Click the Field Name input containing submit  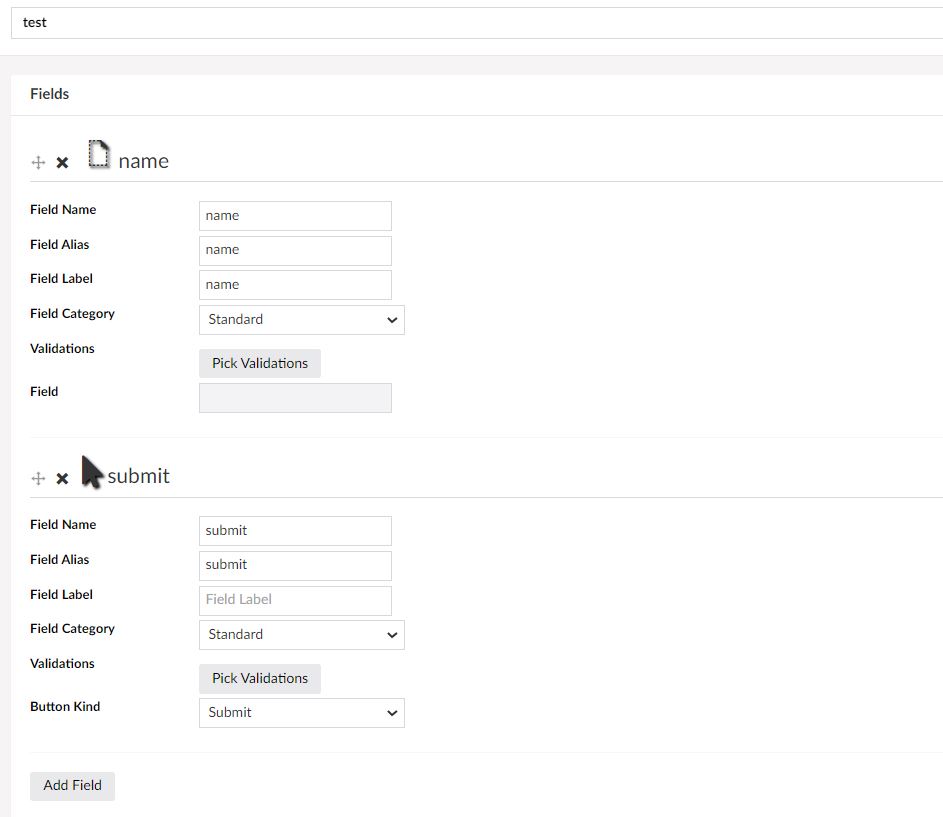pos(295,531)
